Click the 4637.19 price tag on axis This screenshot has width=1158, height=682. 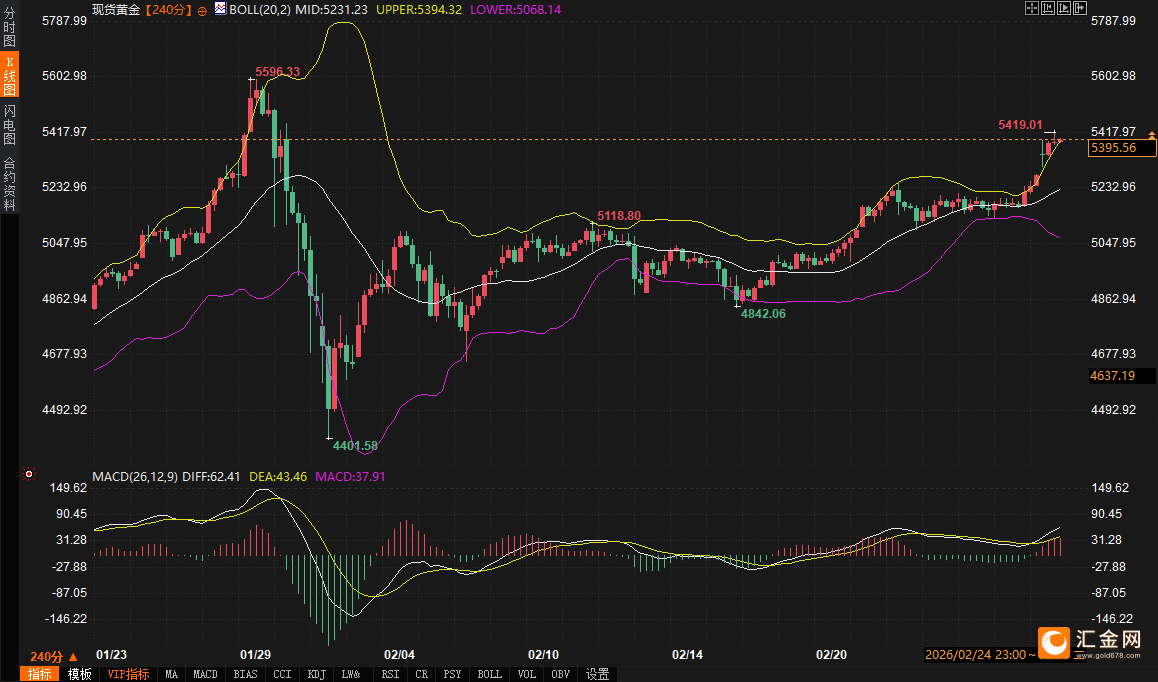[x=1122, y=375]
